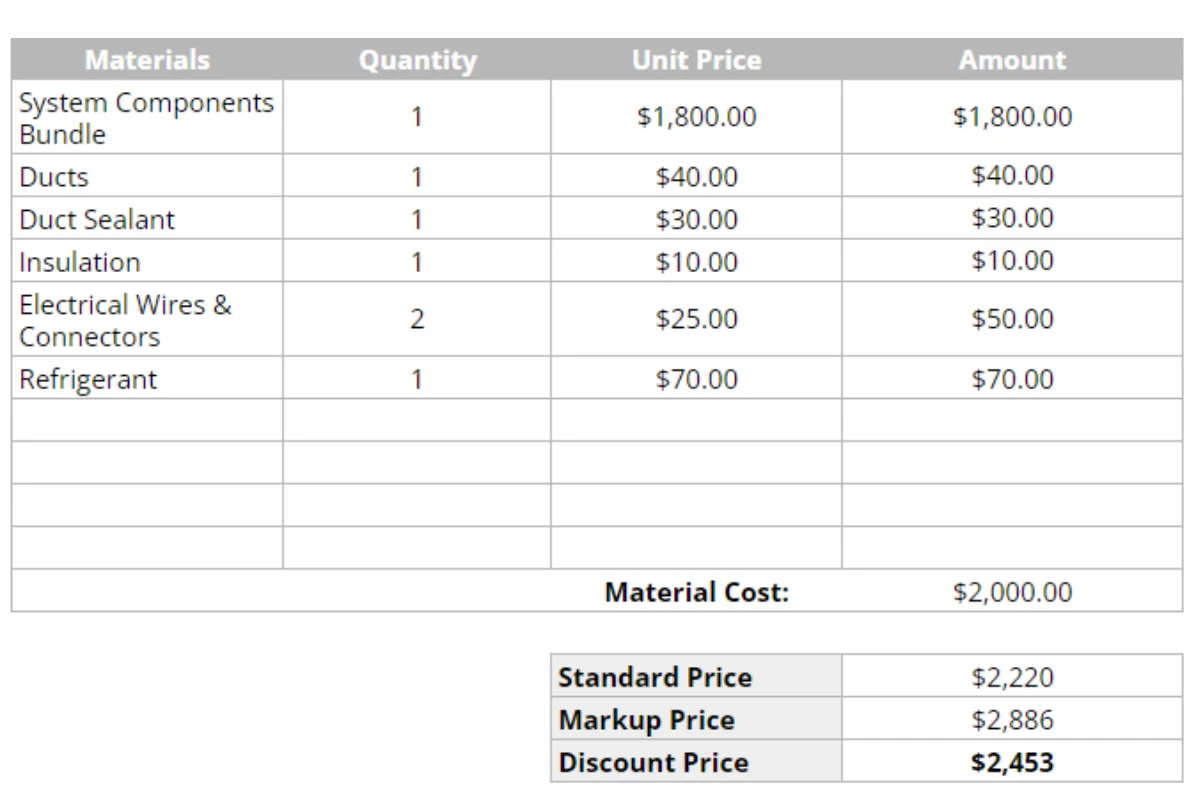Image resolution: width=1201 pixels, height=795 pixels.
Task: Select the Insulation material cell
Action: 80,263
